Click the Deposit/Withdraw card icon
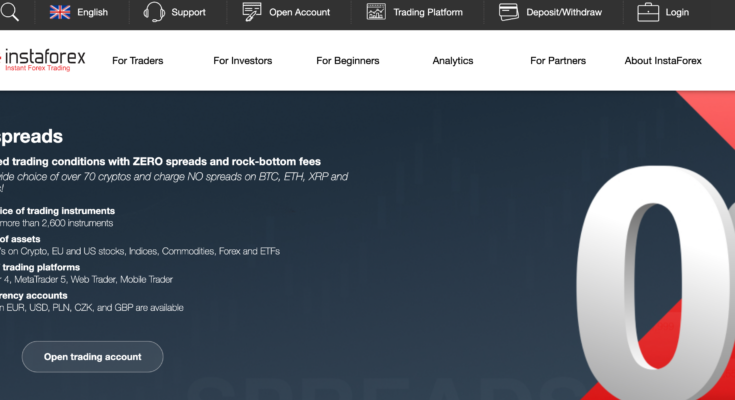The width and height of the screenshot is (735, 400). tap(509, 12)
